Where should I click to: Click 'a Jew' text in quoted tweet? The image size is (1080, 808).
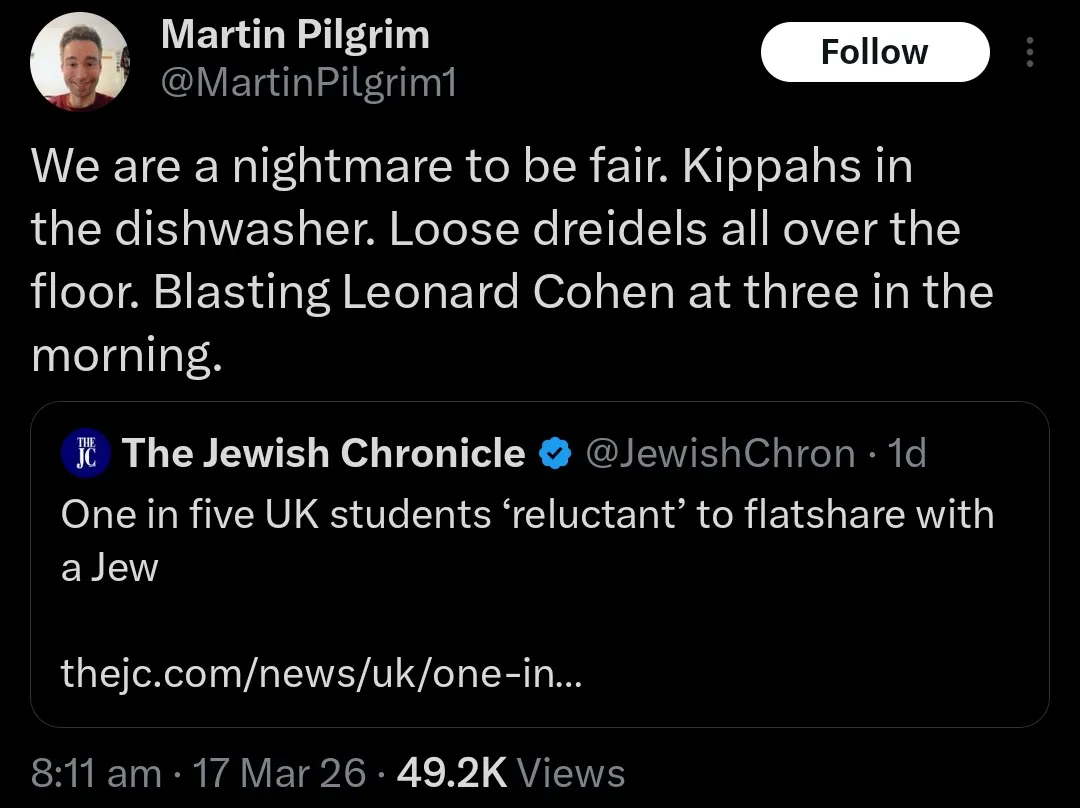(x=110, y=568)
